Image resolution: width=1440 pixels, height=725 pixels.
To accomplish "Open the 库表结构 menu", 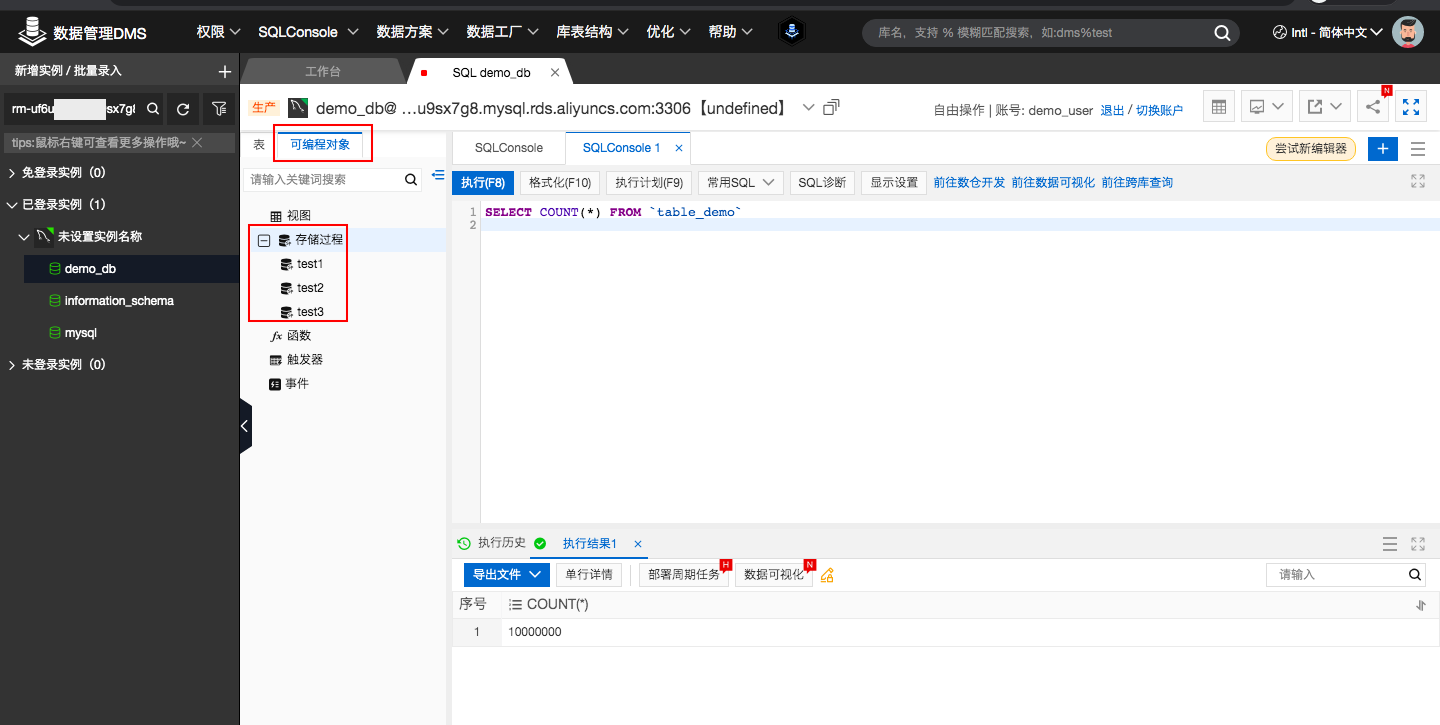I will [585, 31].
